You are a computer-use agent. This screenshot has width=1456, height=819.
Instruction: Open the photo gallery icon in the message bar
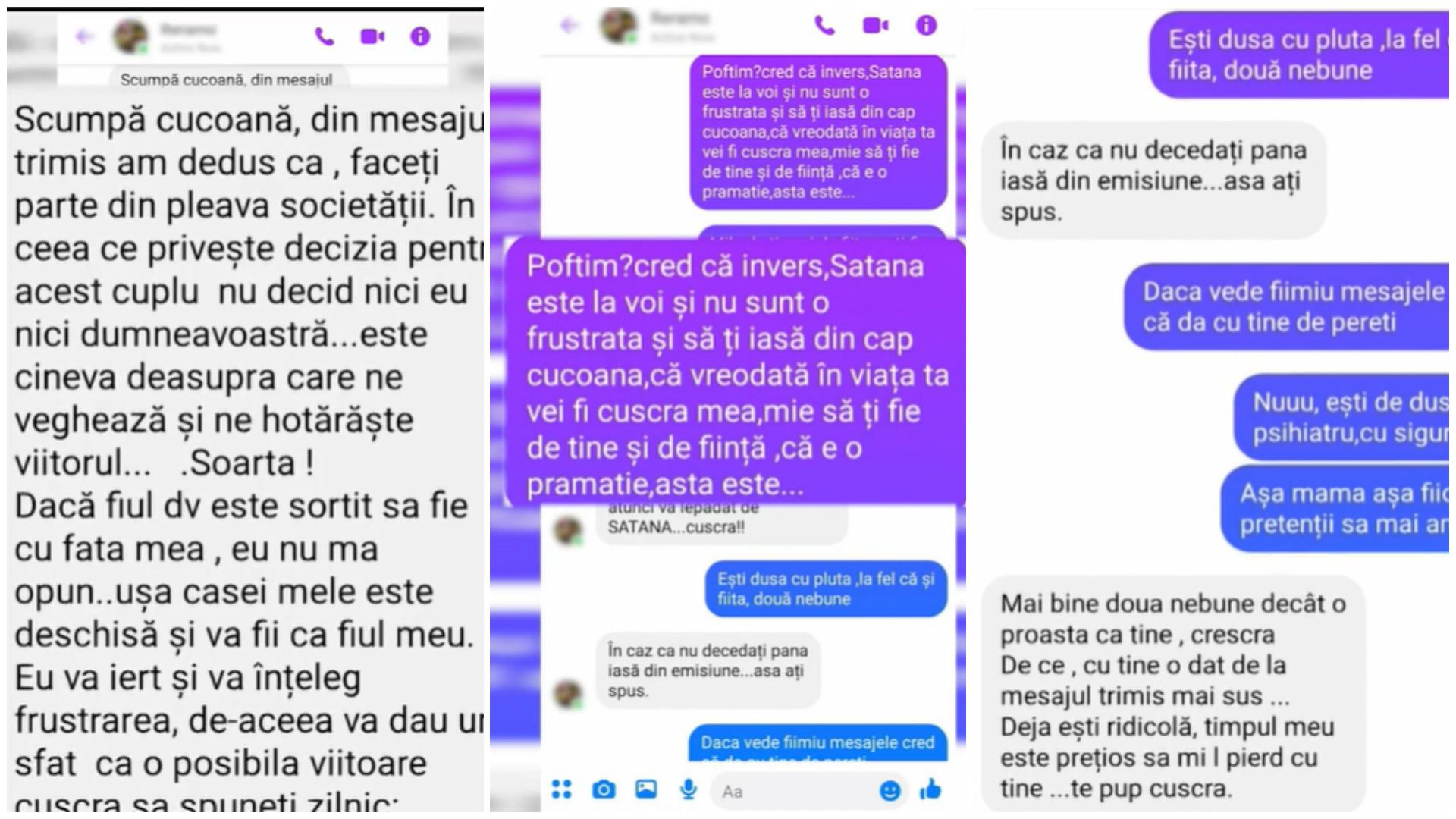pyautogui.click(x=646, y=789)
